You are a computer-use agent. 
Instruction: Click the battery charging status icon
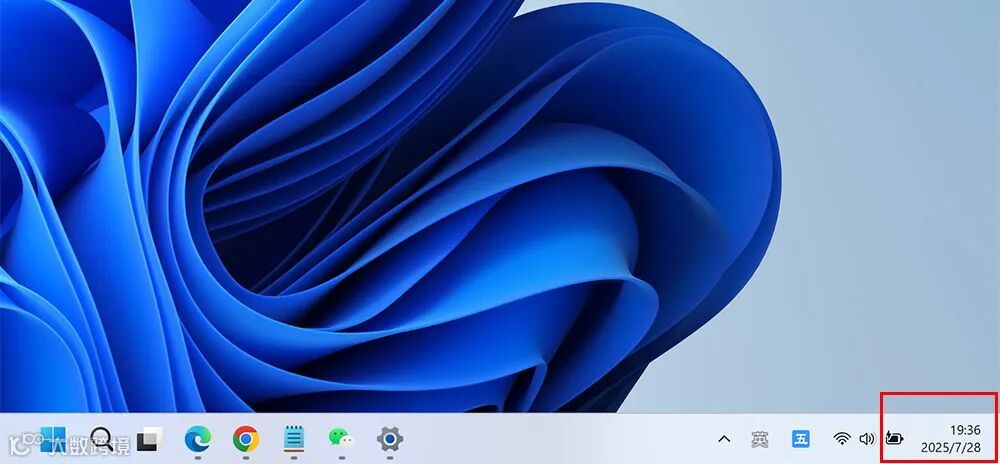pos(895,439)
